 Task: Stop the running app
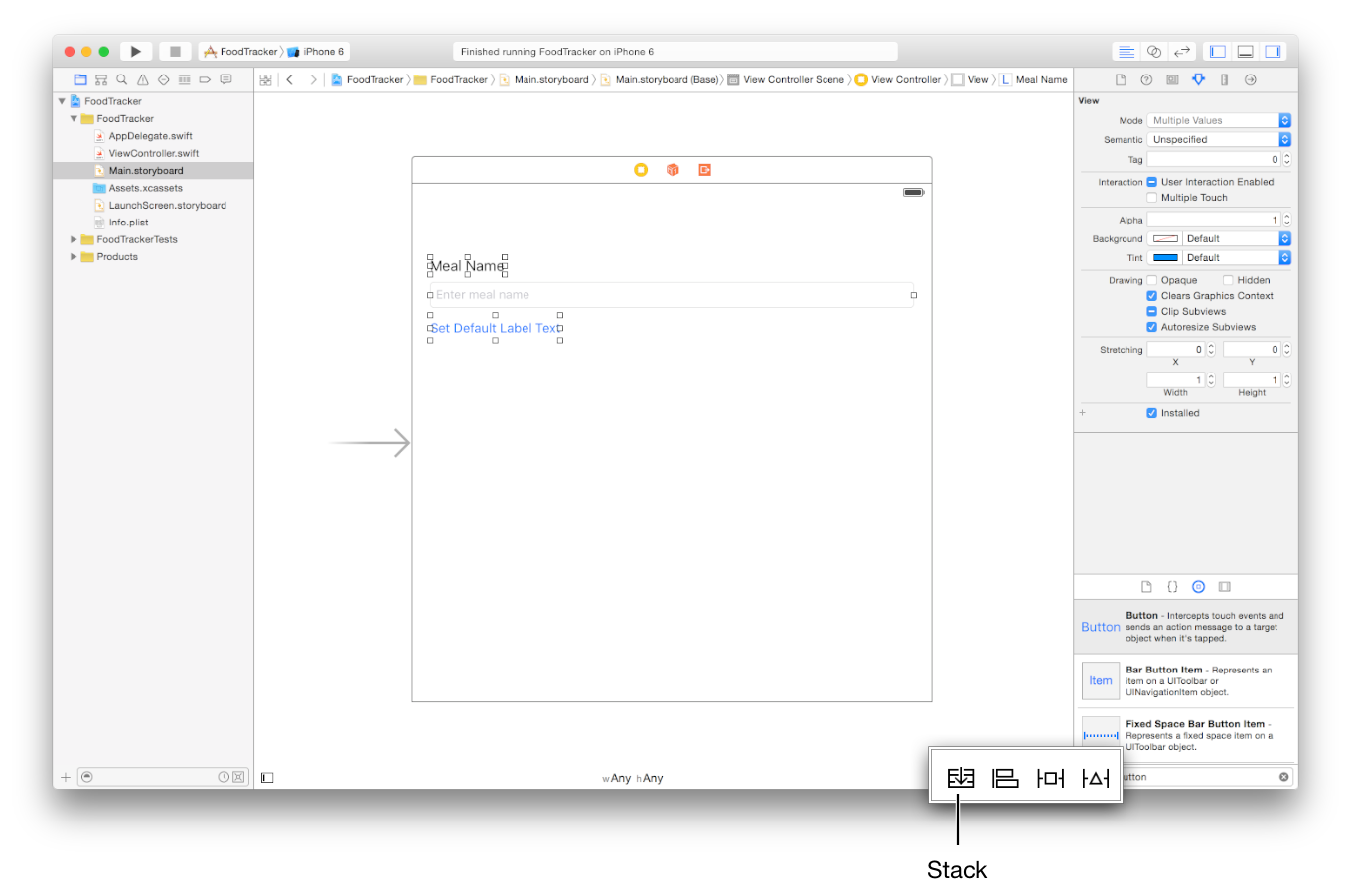175,51
